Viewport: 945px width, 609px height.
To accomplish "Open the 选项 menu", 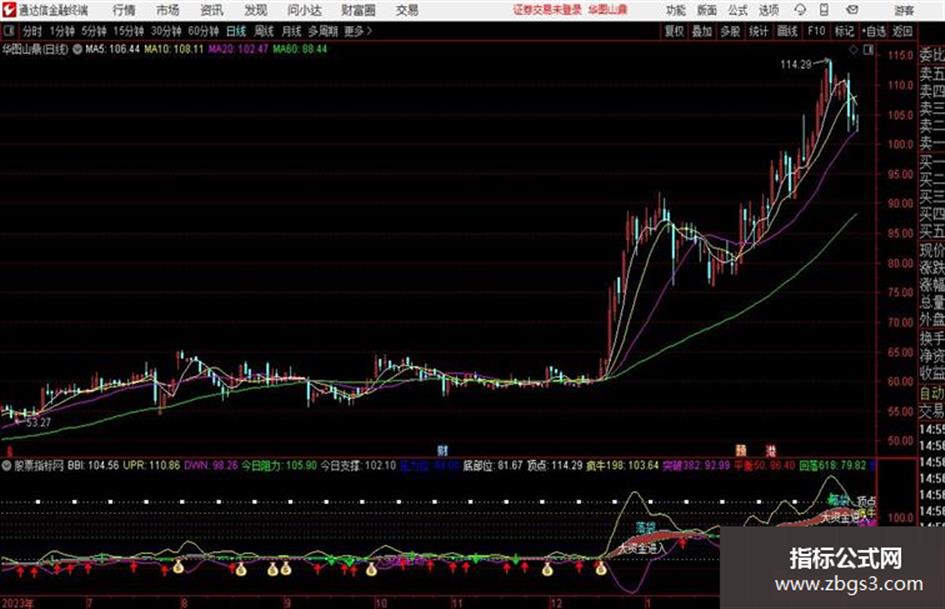I will click(768, 10).
